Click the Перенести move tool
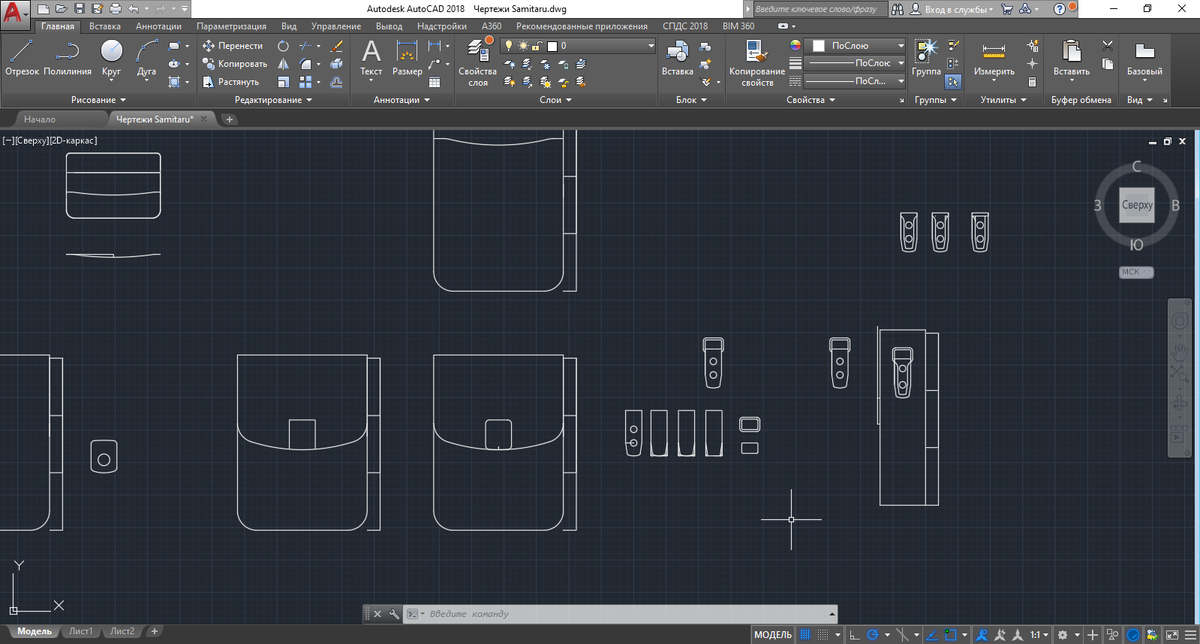 pyautogui.click(x=233, y=46)
